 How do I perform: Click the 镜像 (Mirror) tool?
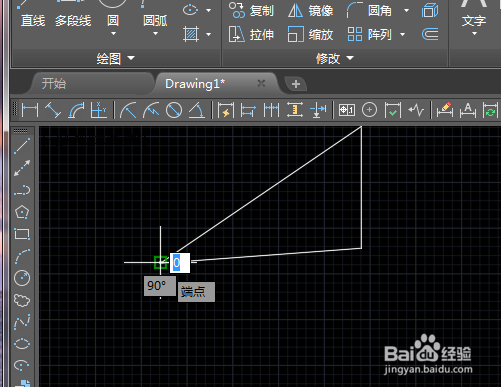pyautogui.click(x=311, y=11)
